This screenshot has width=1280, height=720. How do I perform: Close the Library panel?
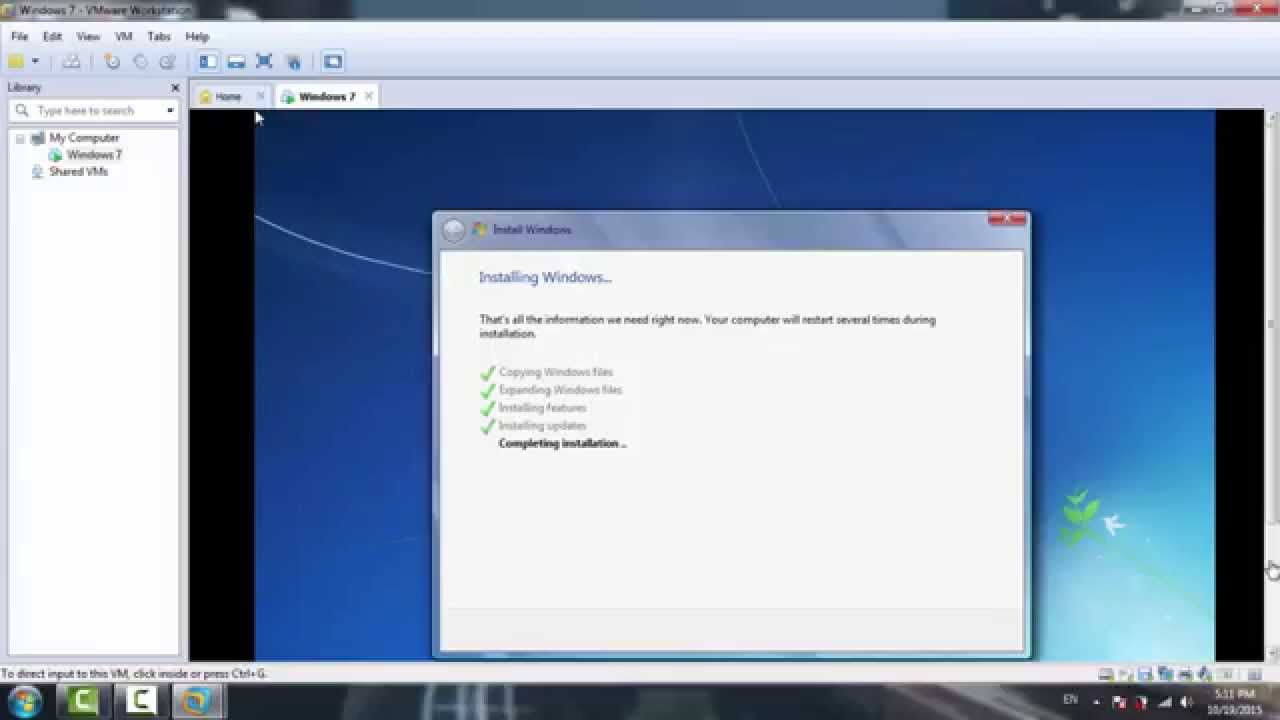(176, 88)
